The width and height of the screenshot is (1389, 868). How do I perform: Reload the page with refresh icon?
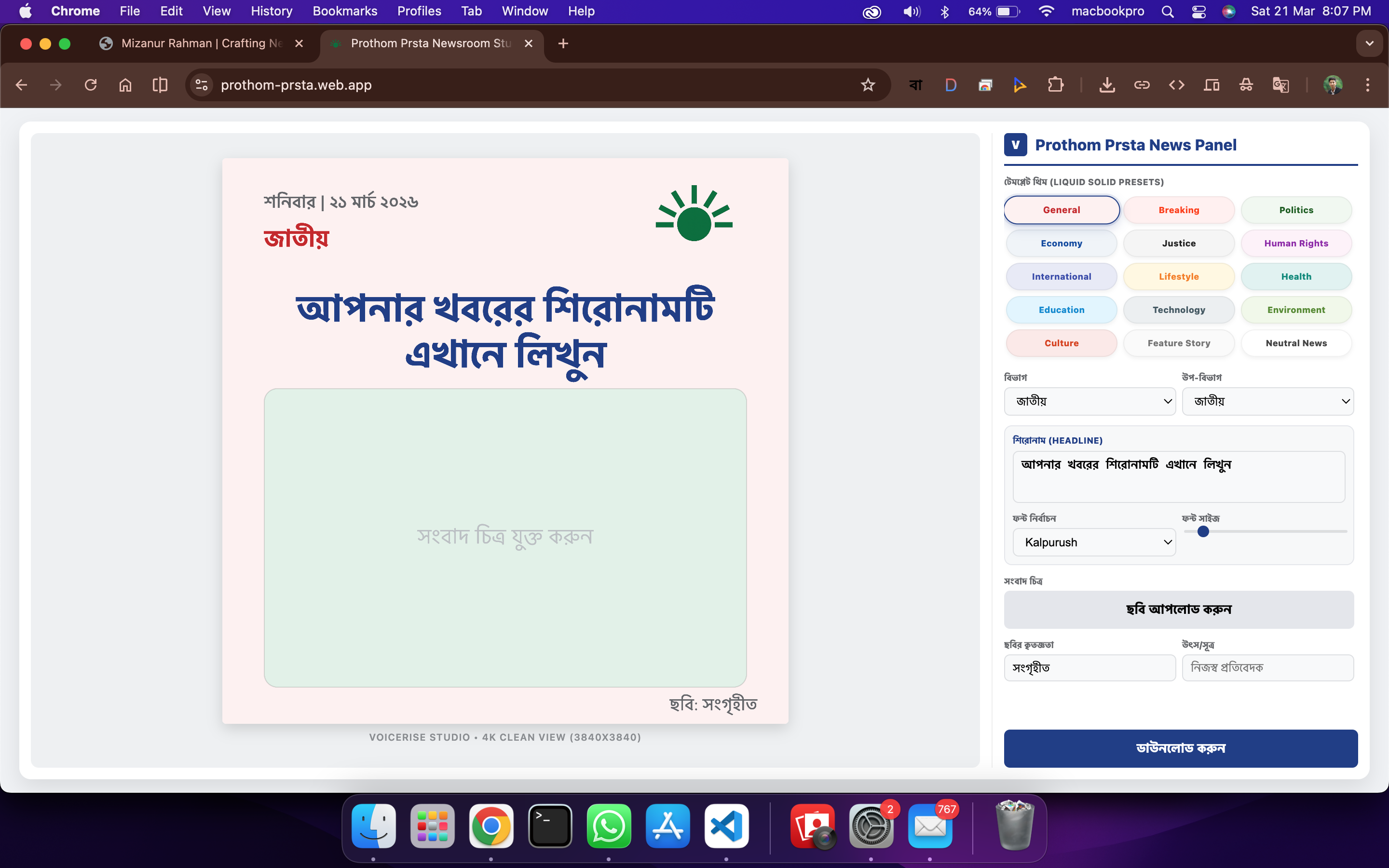[x=90, y=85]
